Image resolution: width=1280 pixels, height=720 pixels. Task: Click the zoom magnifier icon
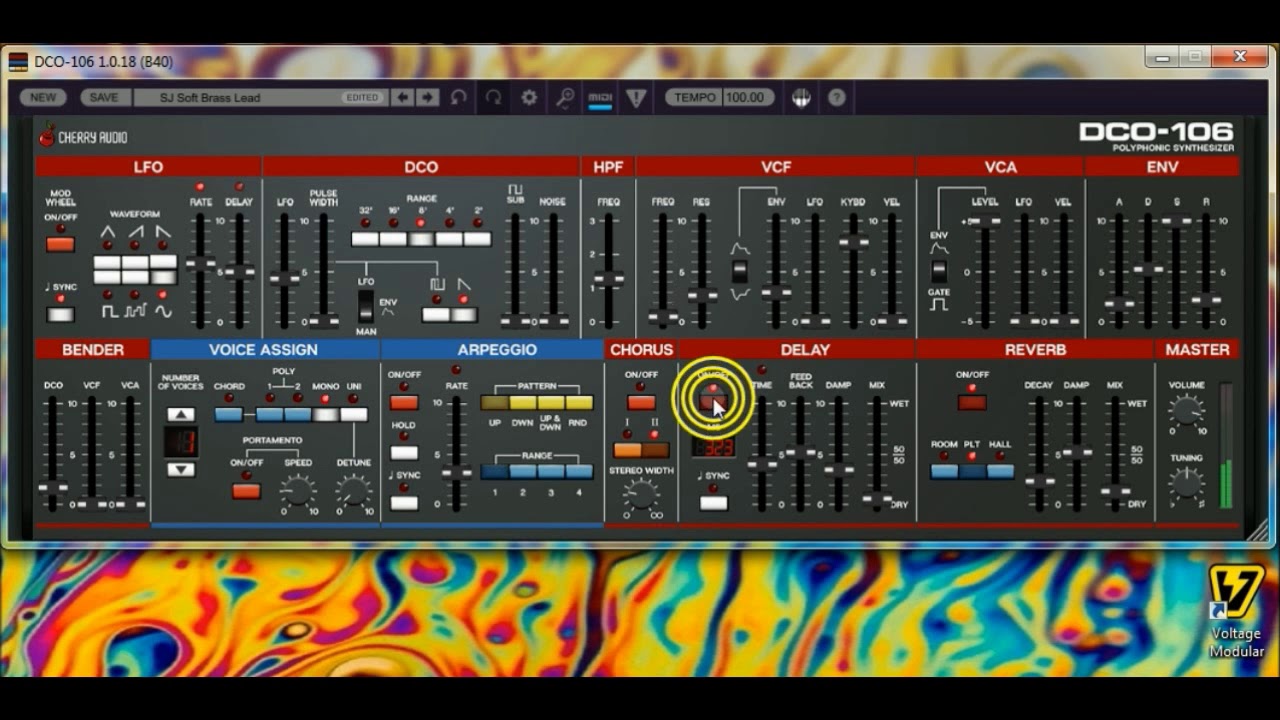tap(565, 97)
